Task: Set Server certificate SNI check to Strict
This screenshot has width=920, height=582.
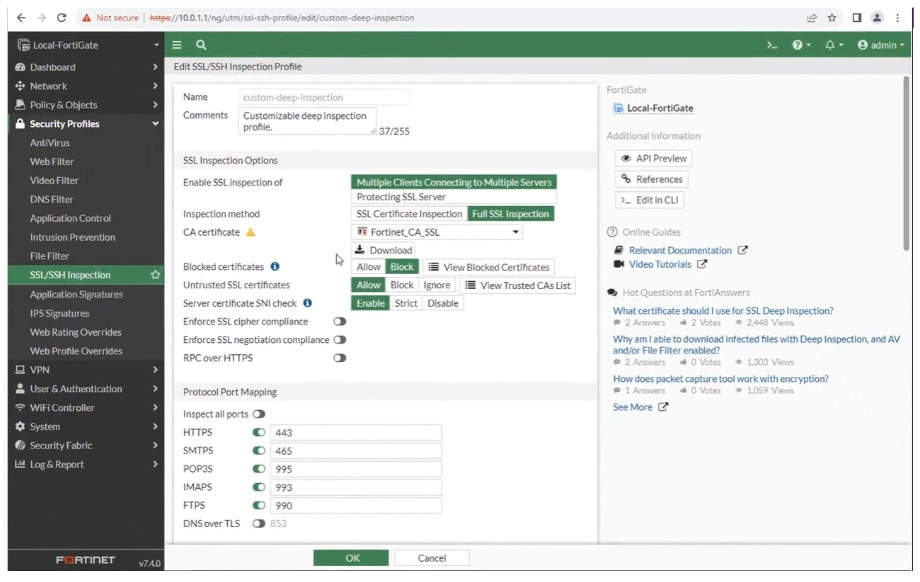Action: [x=405, y=303]
